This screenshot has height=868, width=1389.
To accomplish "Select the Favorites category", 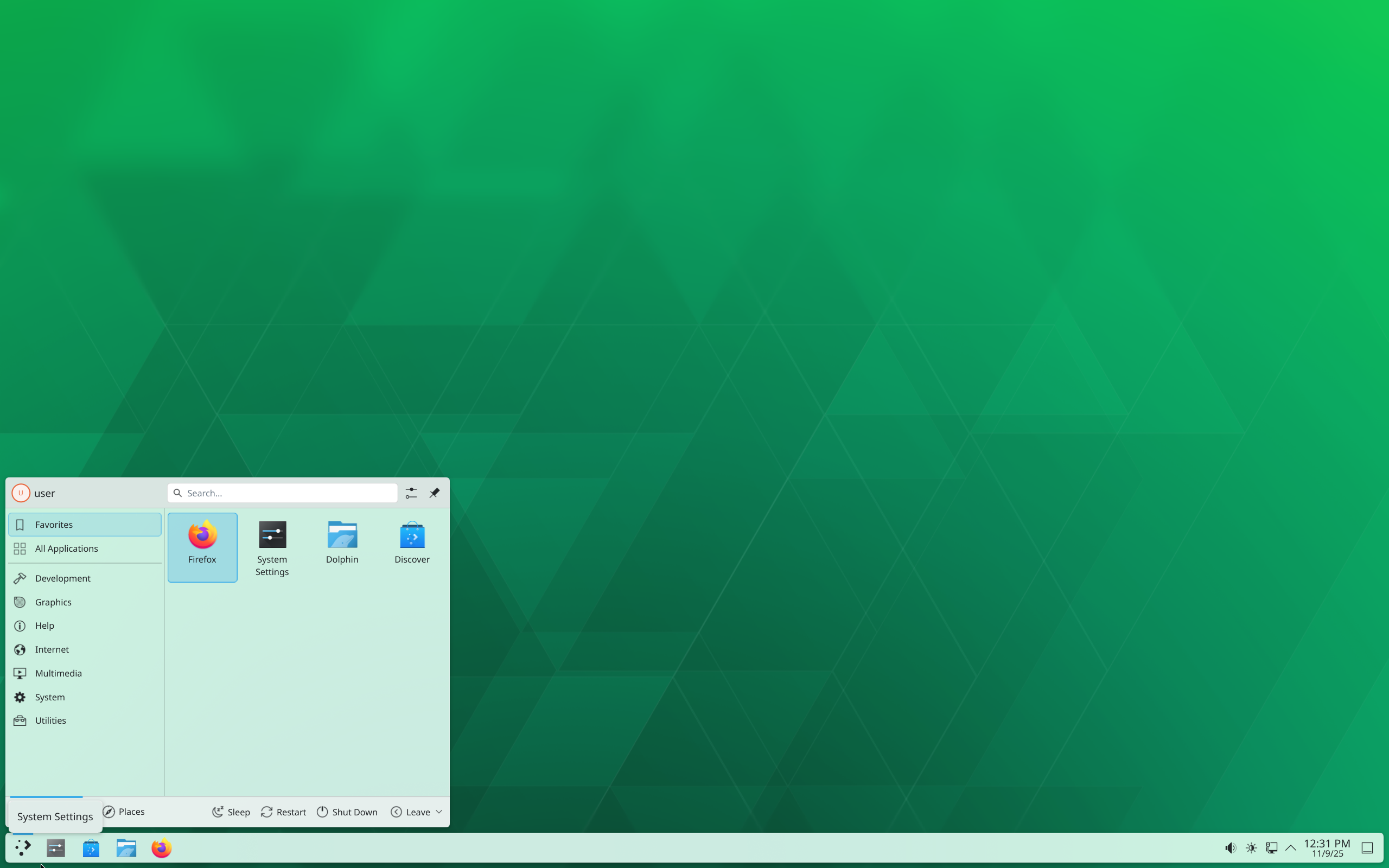I will click(85, 525).
